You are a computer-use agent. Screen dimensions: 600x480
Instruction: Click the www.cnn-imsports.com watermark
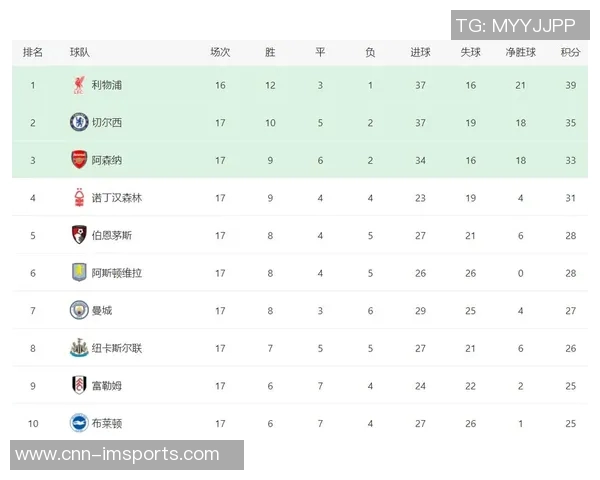click(118, 455)
